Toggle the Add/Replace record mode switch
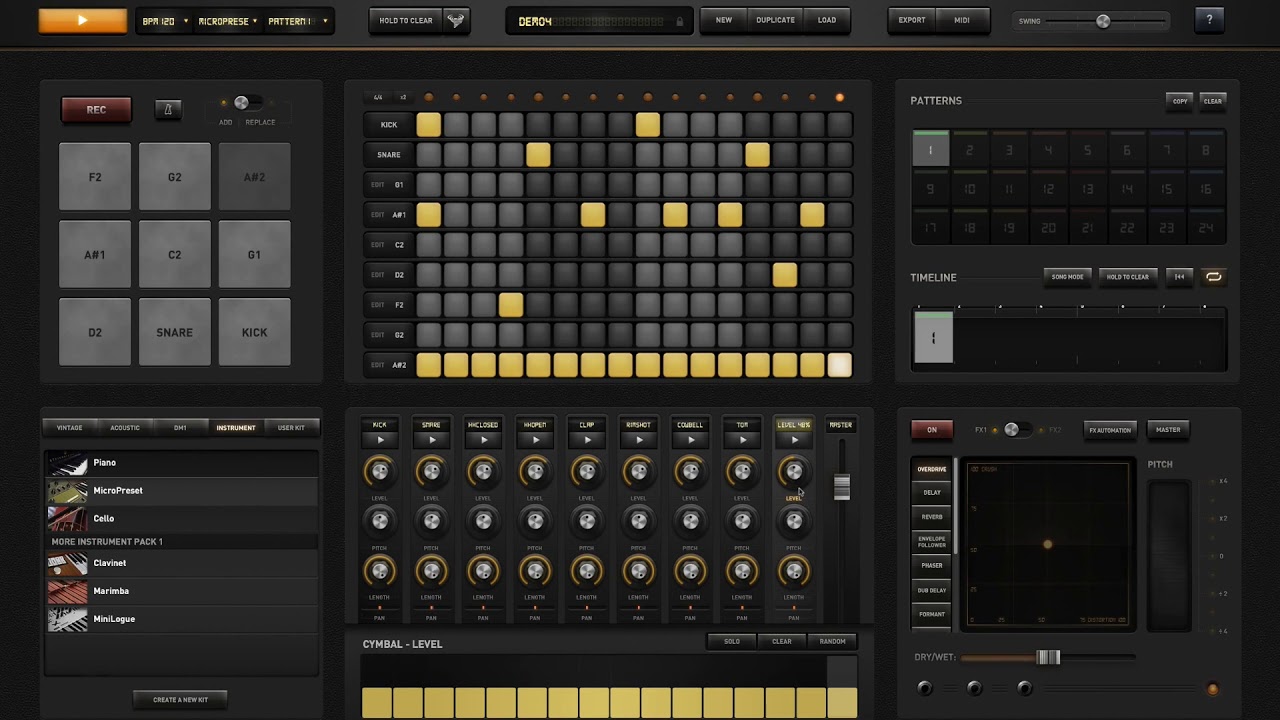Screen dimensions: 1280x720 [246, 103]
